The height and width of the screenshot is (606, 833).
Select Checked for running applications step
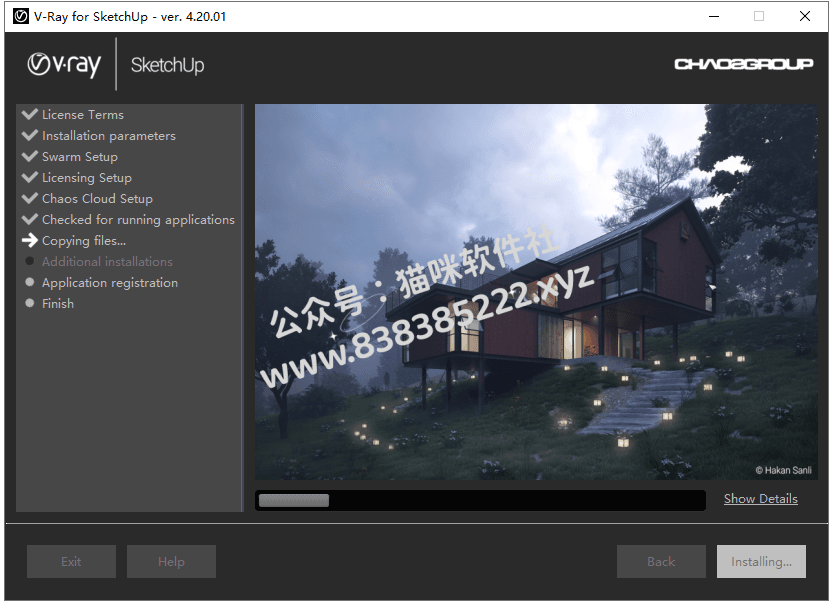coord(138,220)
